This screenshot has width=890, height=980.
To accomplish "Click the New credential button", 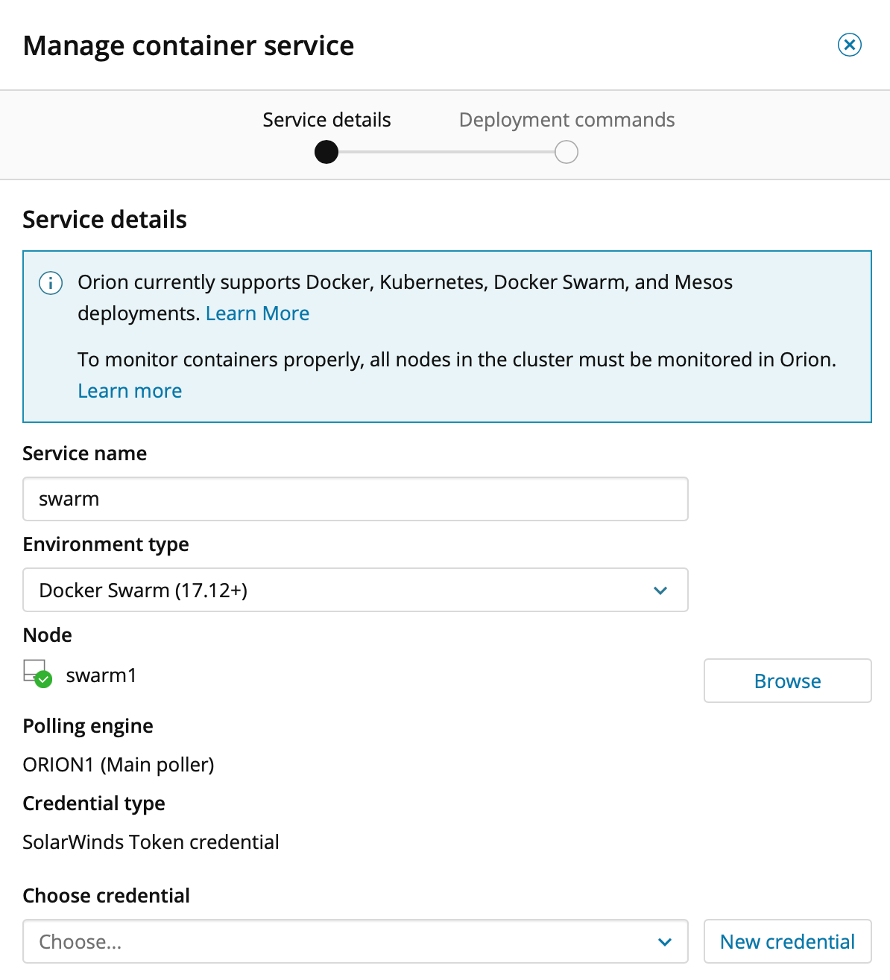I will pos(787,942).
